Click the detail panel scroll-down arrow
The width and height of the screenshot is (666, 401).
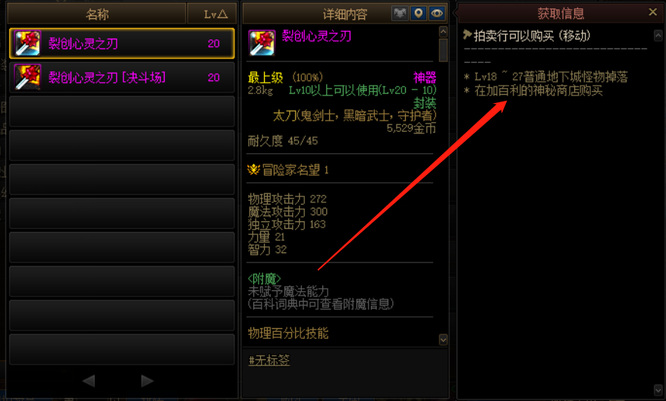coord(443,339)
